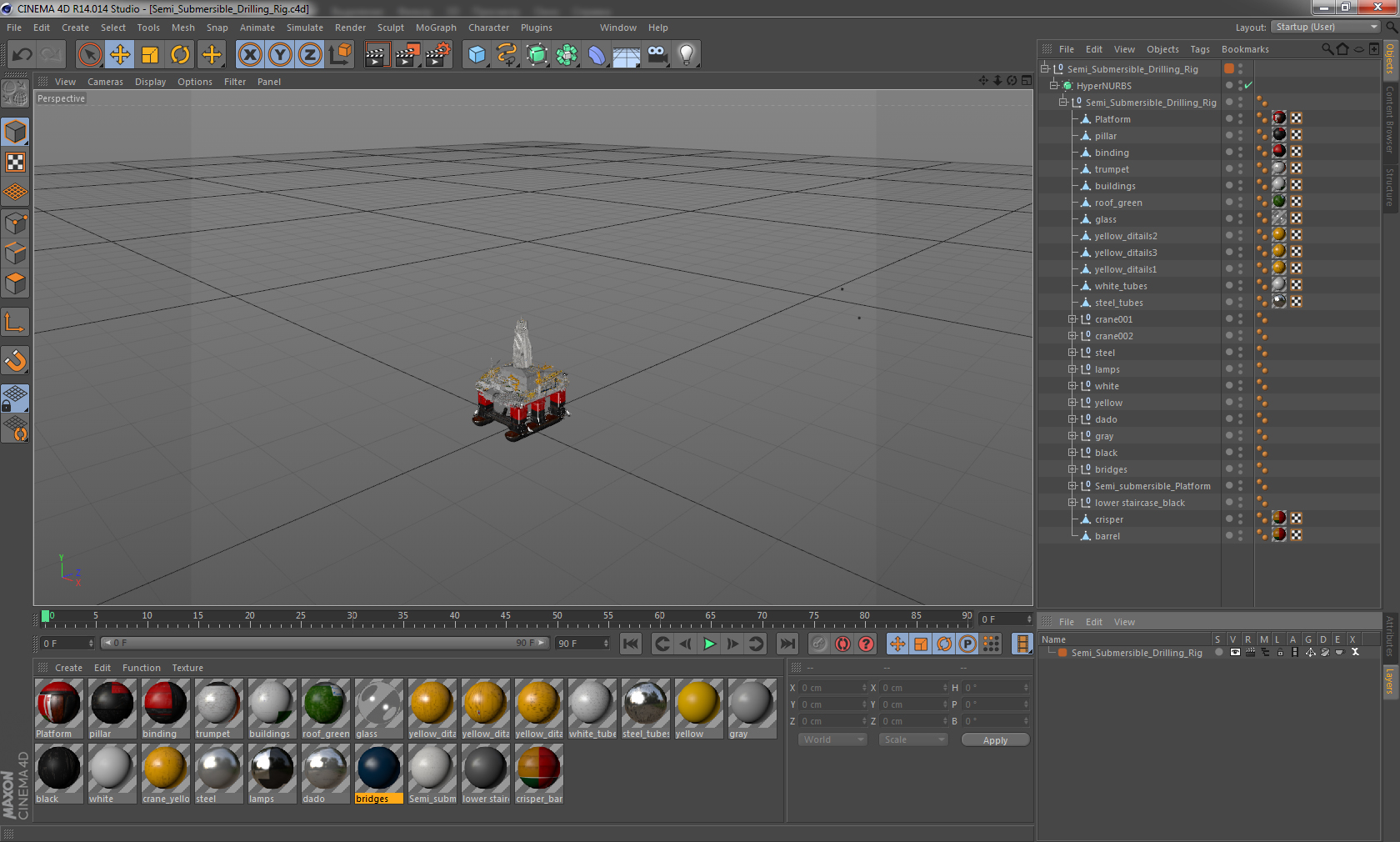Switch coordinate system icon
This screenshot has height=842, width=1400.
click(340, 55)
